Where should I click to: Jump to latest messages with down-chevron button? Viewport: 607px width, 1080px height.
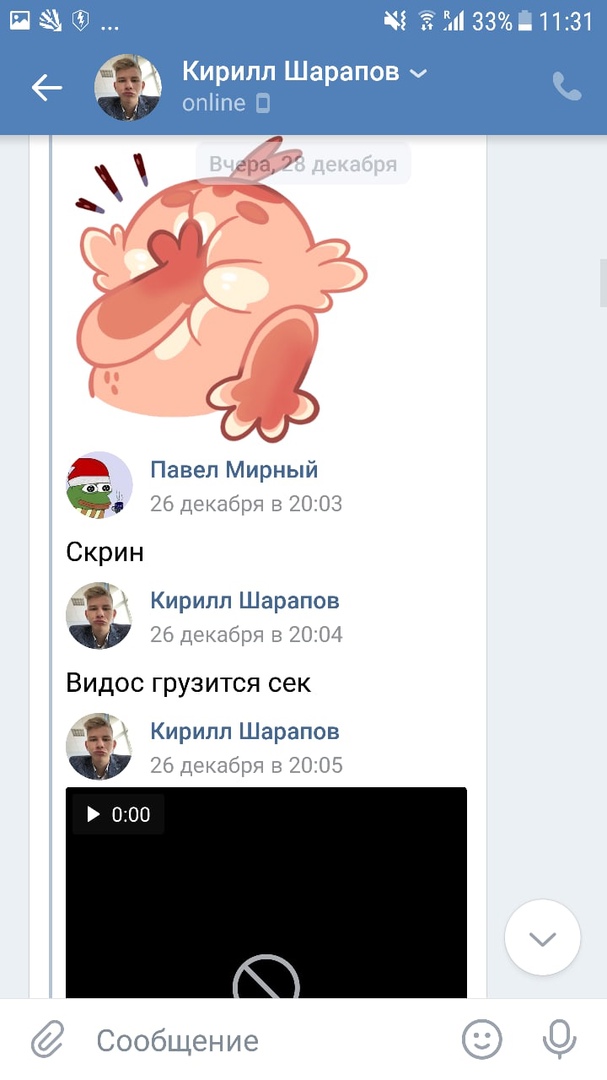tap(542, 937)
